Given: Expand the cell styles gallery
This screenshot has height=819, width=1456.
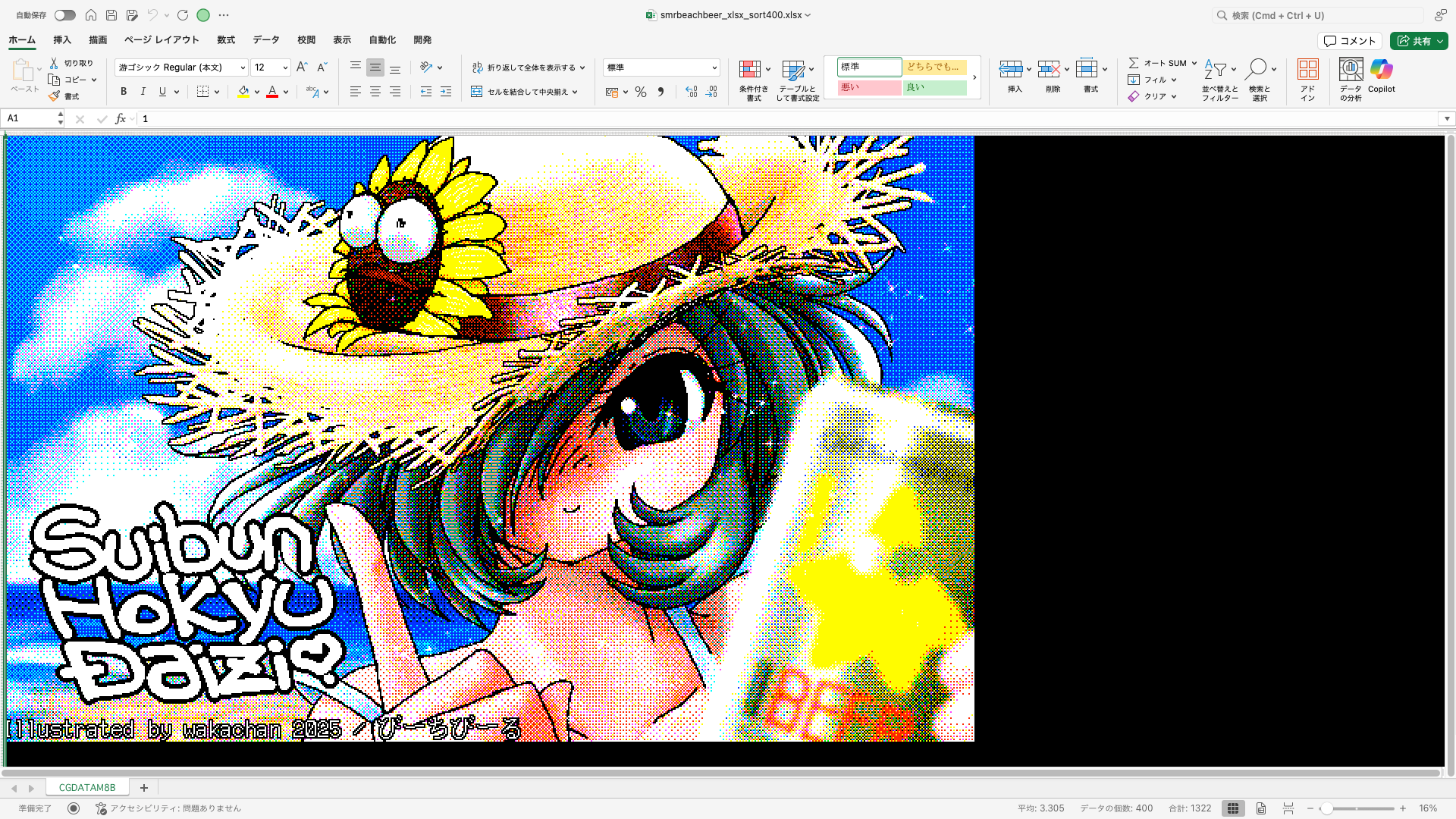Looking at the screenshot, I should point(974,77).
